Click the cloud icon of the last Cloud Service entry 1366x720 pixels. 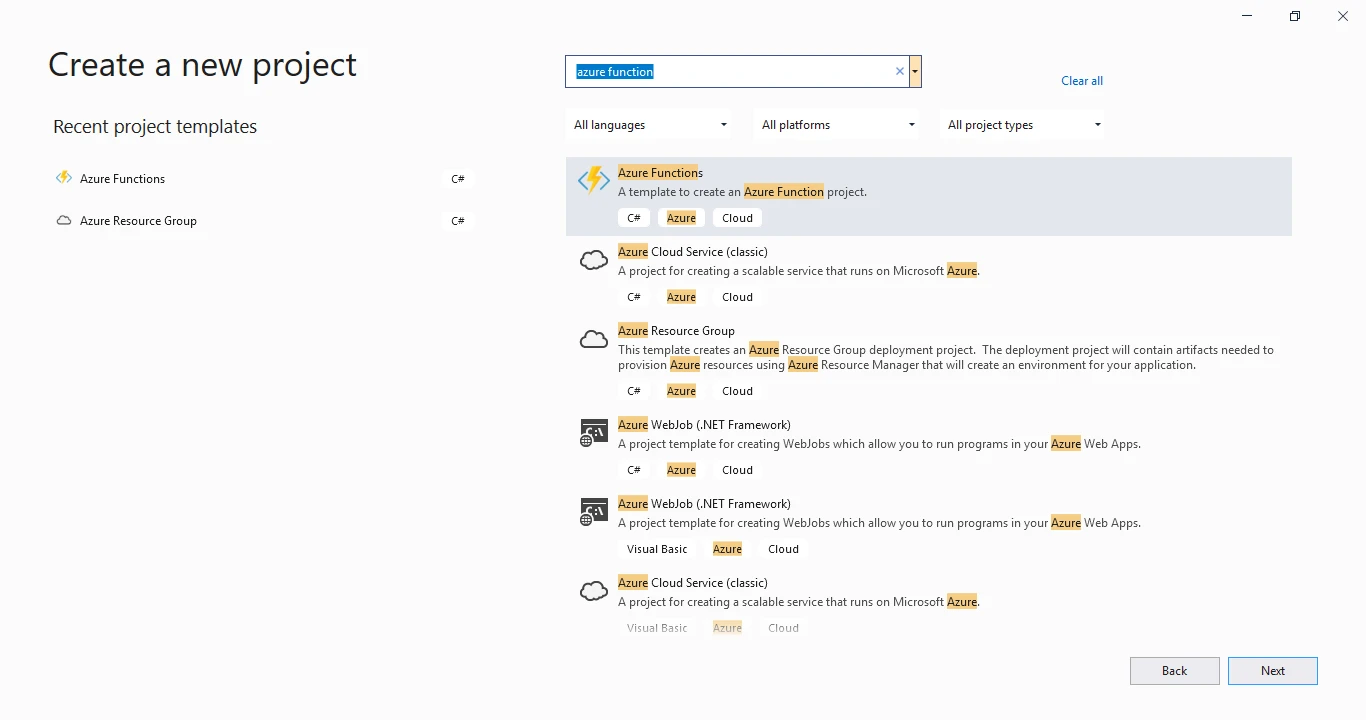593,590
